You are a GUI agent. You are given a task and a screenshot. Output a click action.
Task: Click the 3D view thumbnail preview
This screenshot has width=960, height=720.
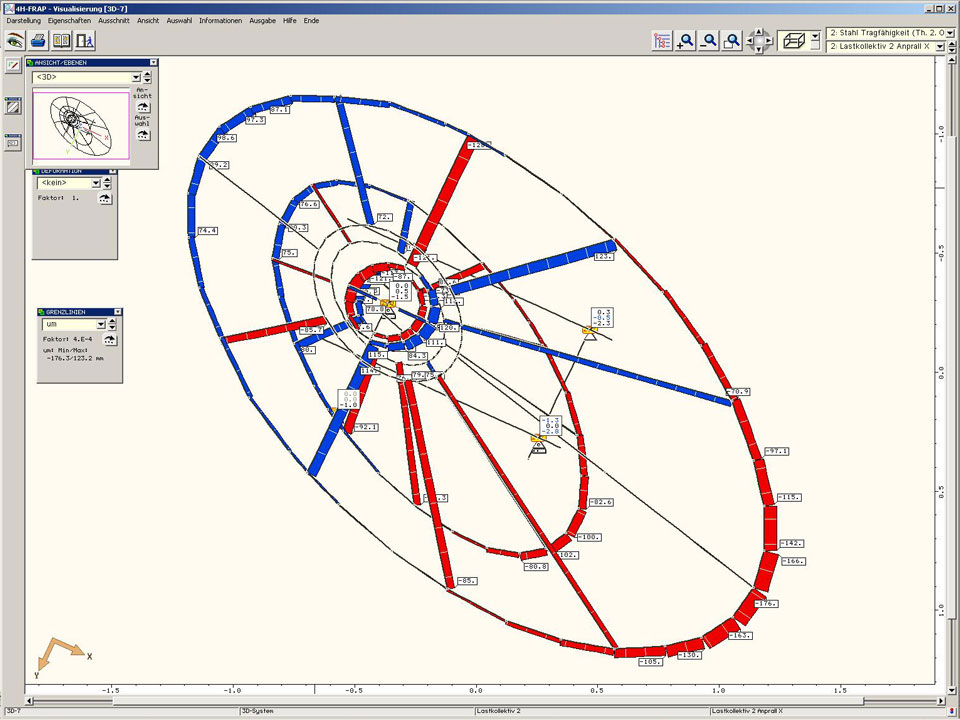[x=80, y=124]
